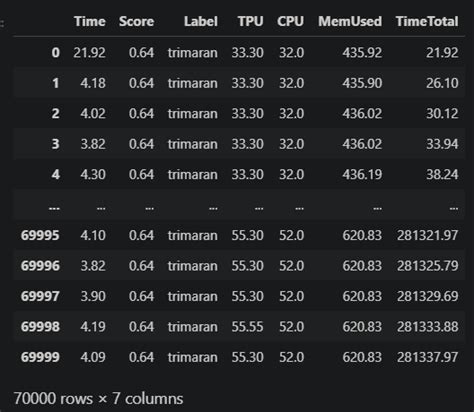This screenshot has height=412, width=474.
Task: Click the MemUsed column header
Action: click(x=350, y=22)
